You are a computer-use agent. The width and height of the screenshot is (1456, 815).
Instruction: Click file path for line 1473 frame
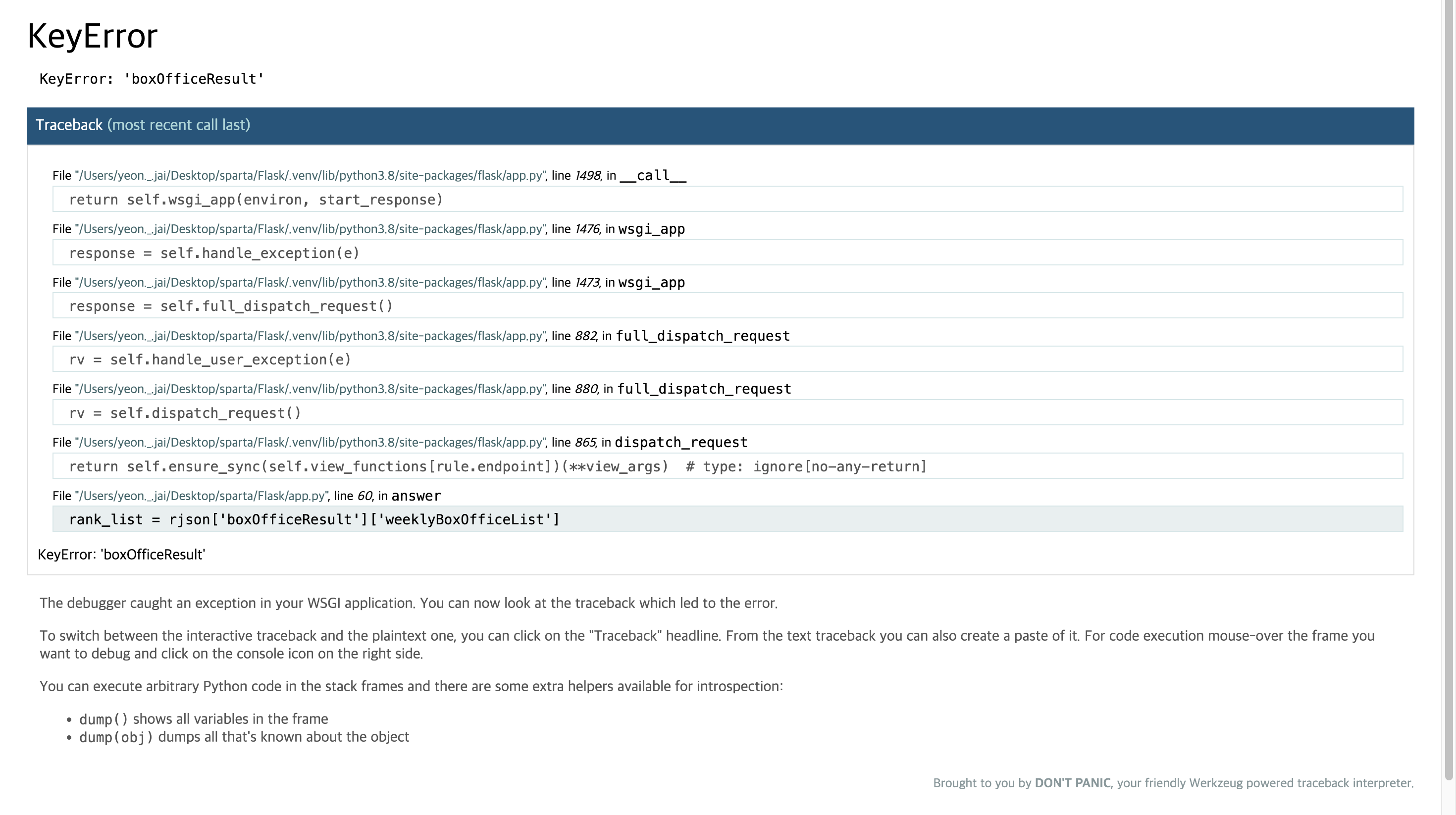pos(310,283)
